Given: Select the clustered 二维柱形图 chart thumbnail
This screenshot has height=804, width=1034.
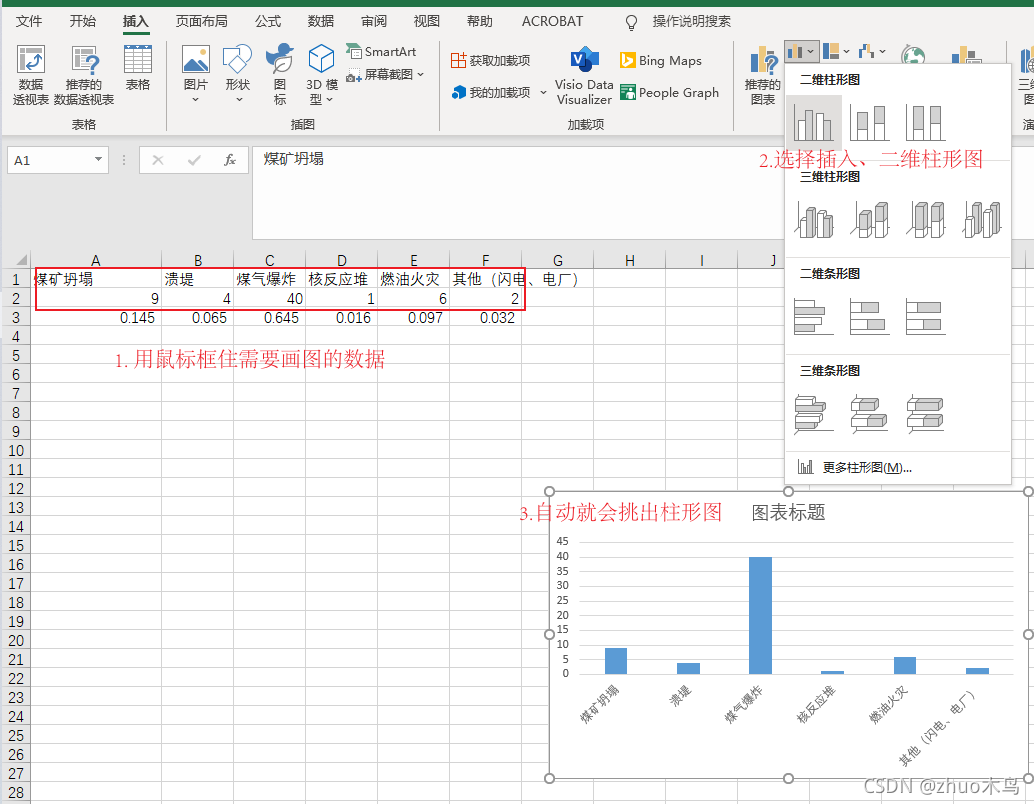Looking at the screenshot, I should pos(814,121).
